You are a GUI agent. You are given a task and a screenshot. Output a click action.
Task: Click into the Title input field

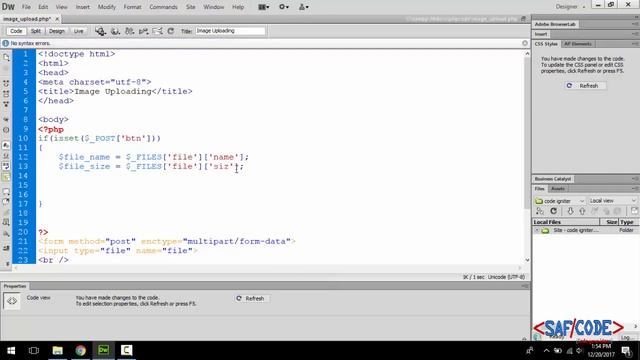pos(230,31)
